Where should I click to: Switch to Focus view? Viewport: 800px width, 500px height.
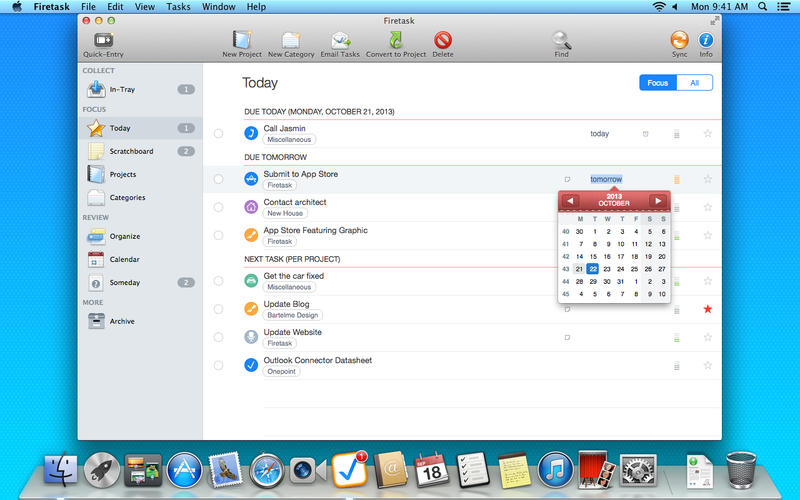pyautogui.click(x=658, y=83)
